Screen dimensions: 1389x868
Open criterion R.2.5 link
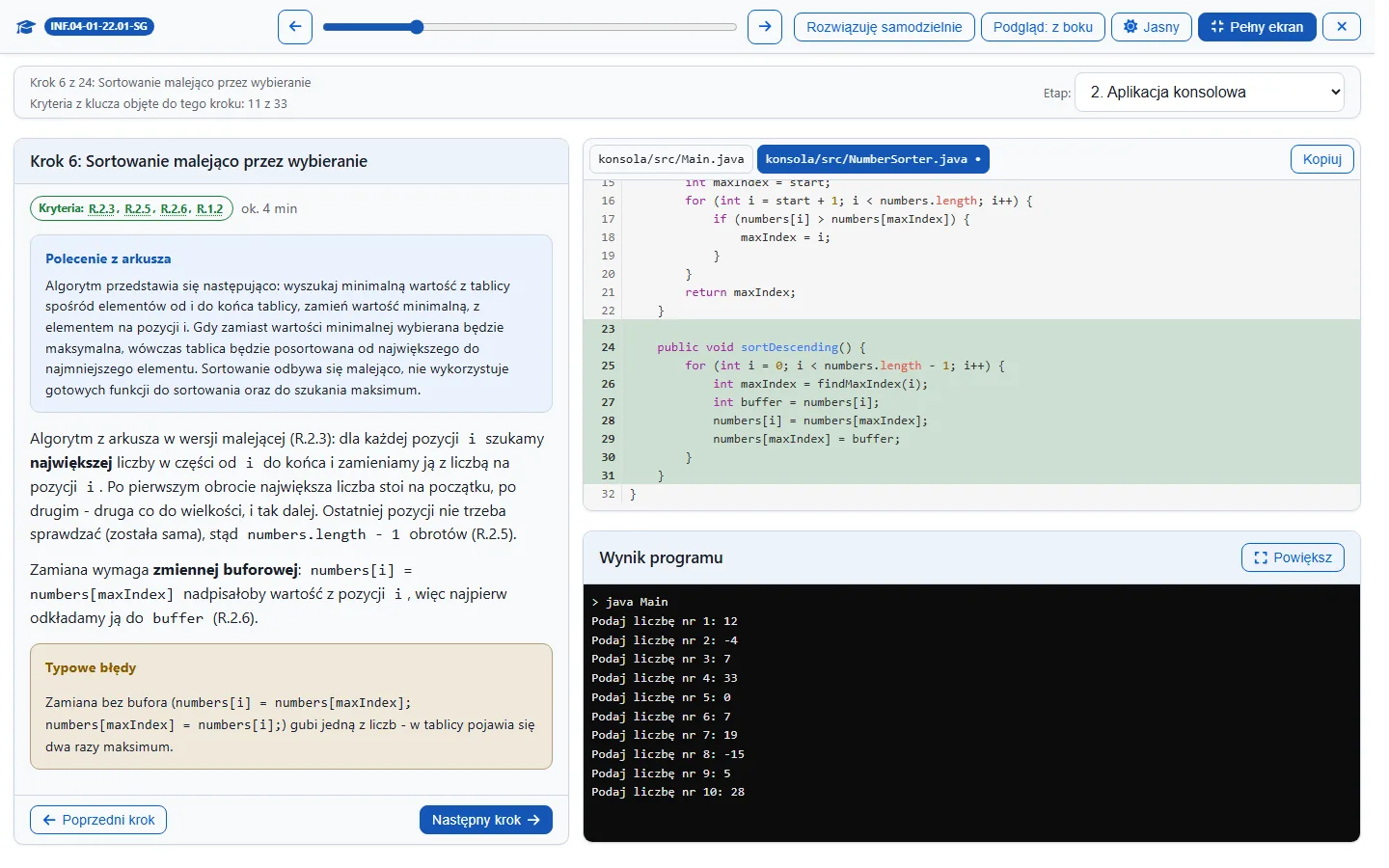tap(138, 208)
